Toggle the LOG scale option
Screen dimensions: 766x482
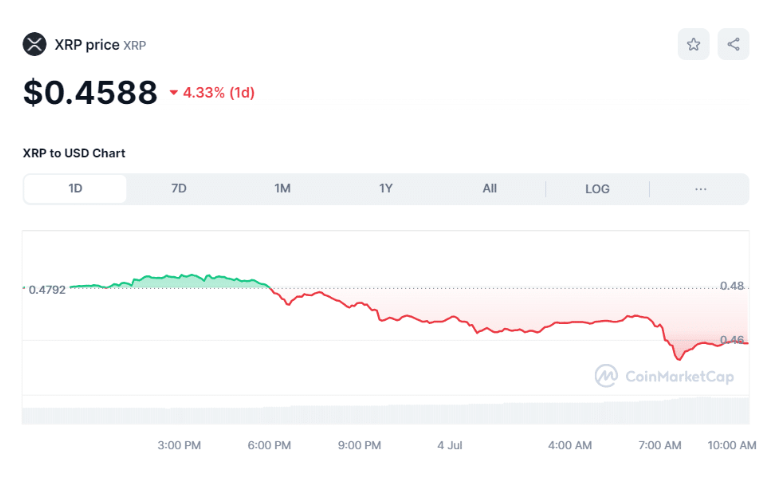click(x=597, y=188)
